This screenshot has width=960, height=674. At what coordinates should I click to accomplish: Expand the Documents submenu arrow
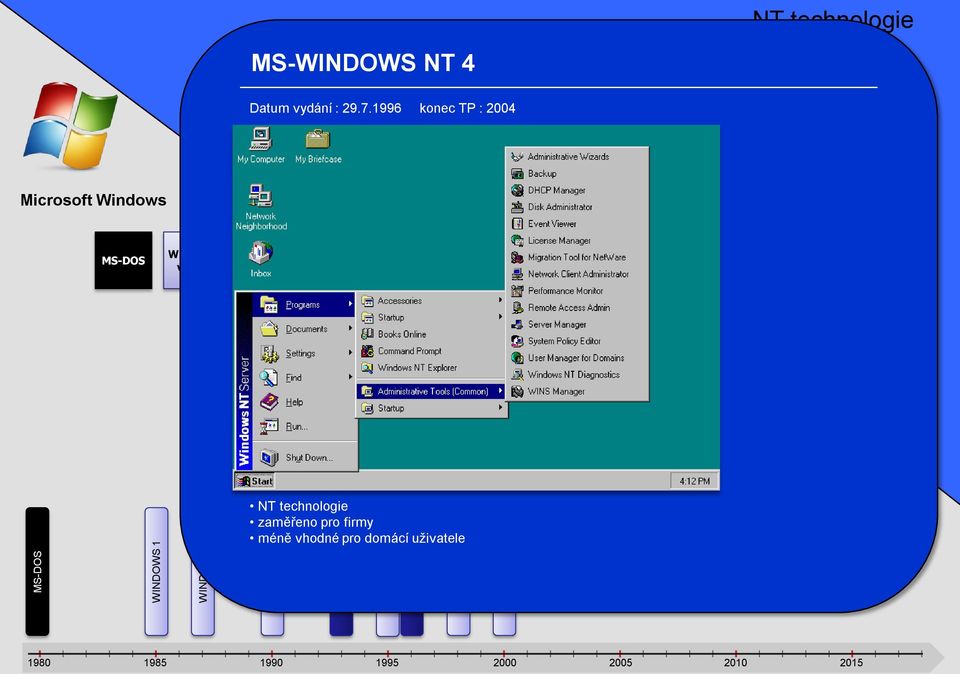point(350,329)
